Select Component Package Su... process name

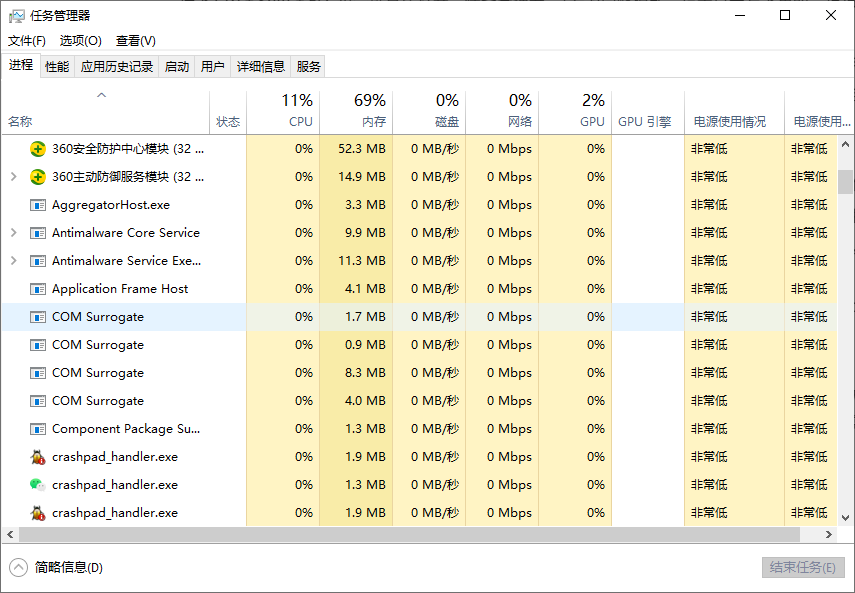coord(126,429)
